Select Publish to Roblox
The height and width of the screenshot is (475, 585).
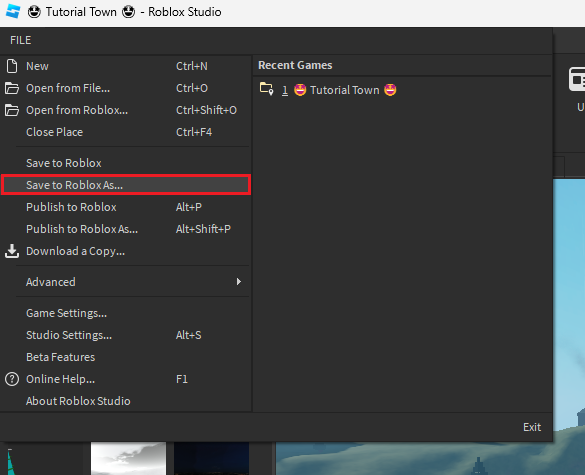pyautogui.click(x=126, y=207)
